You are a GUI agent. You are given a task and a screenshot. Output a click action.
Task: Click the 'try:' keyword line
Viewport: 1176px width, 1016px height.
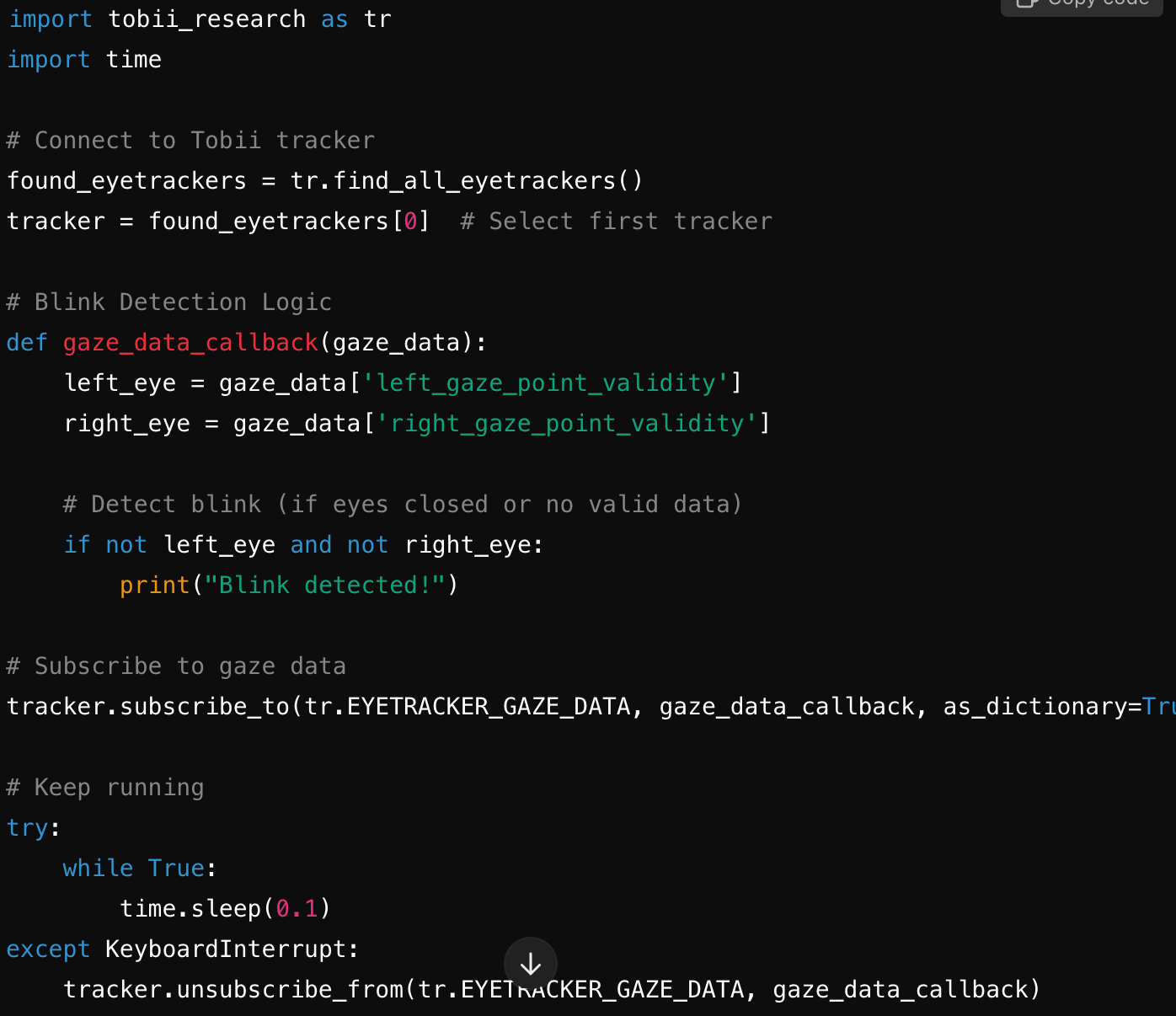[x=34, y=828]
